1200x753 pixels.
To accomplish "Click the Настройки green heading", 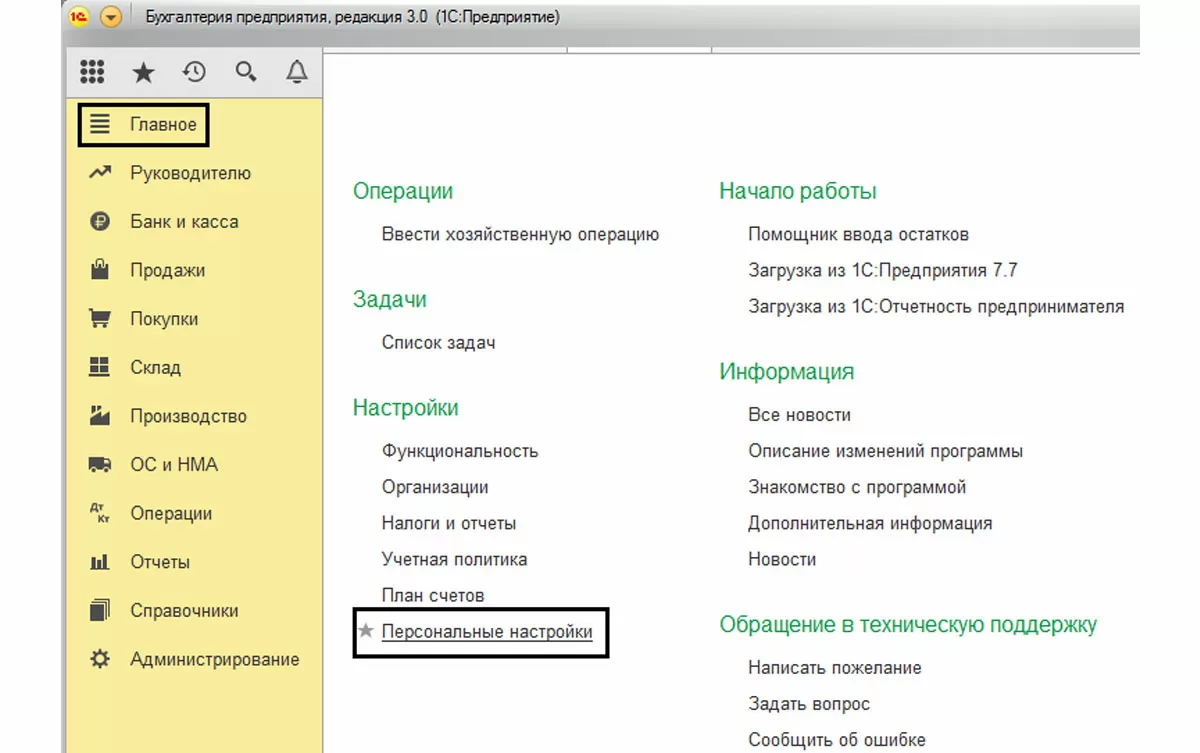I will tap(406, 408).
